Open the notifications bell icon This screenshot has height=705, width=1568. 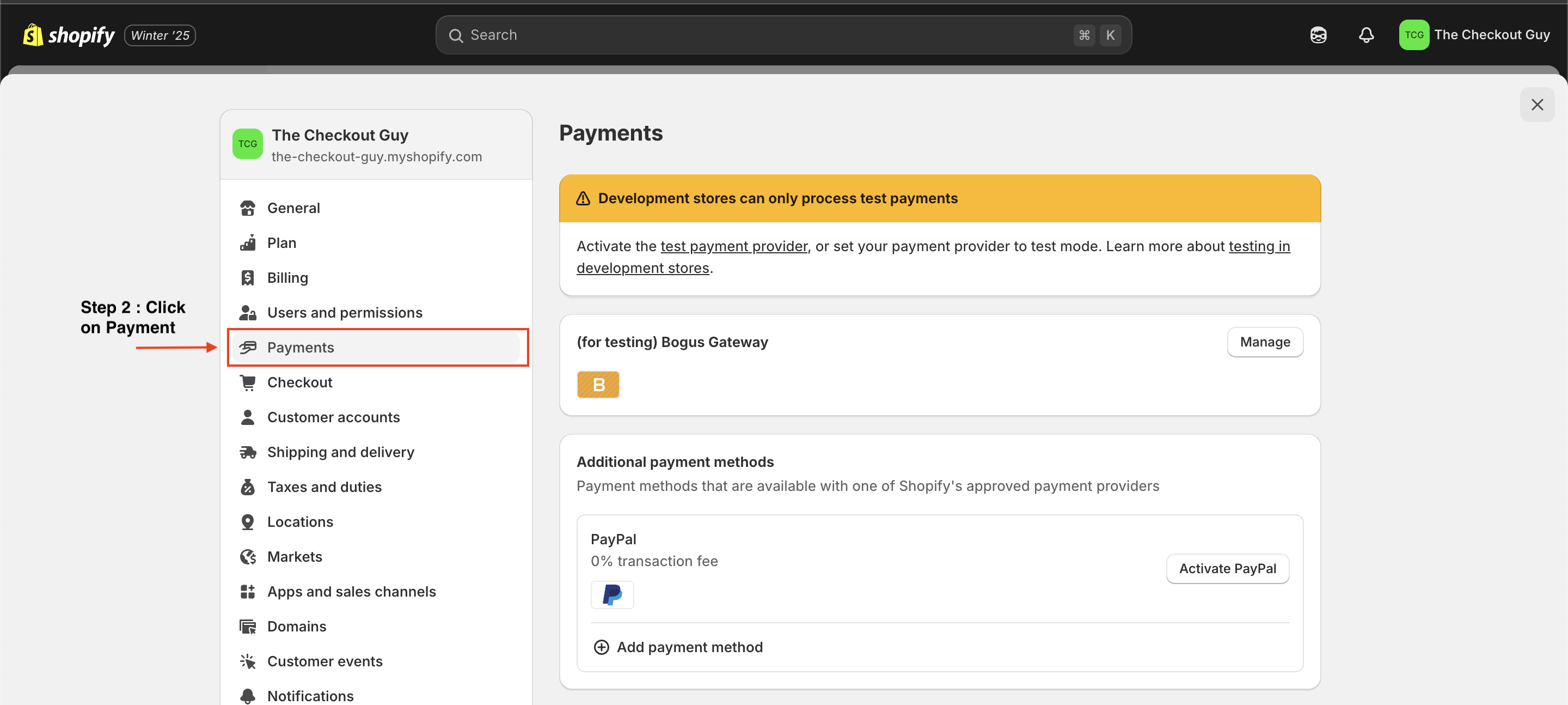coord(1366,35)
